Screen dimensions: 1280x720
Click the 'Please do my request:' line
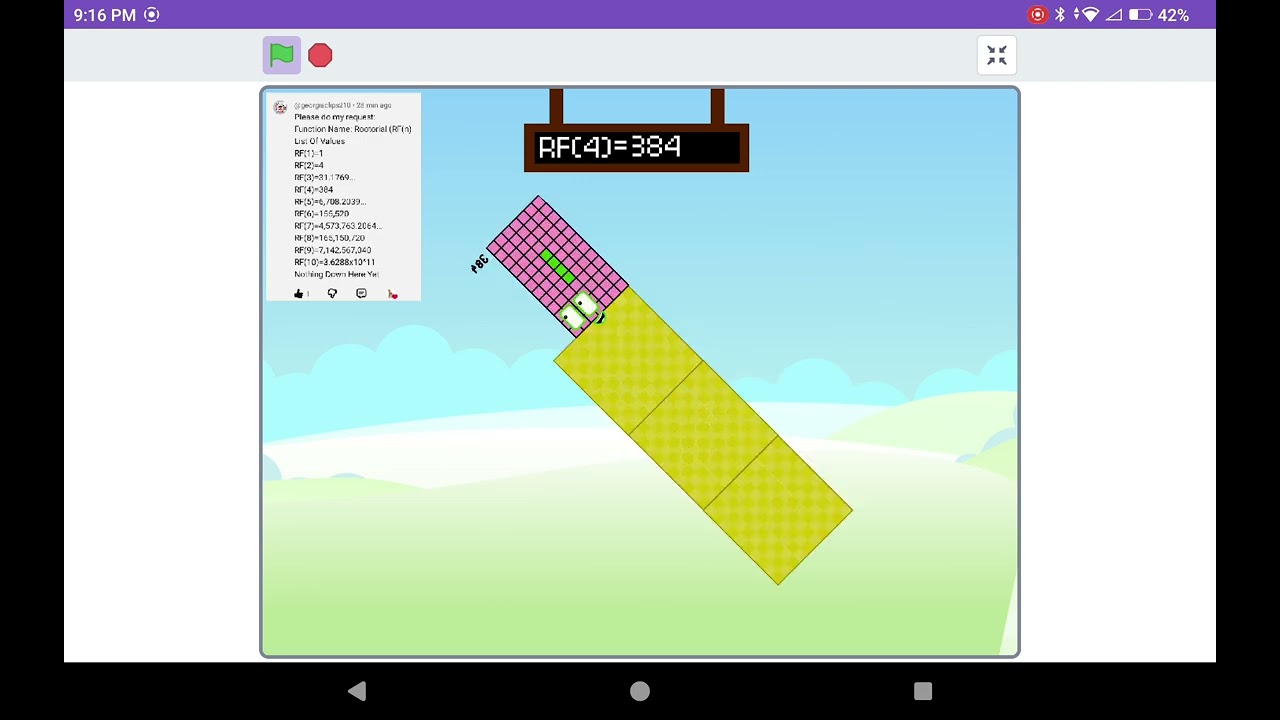point(334,117)
